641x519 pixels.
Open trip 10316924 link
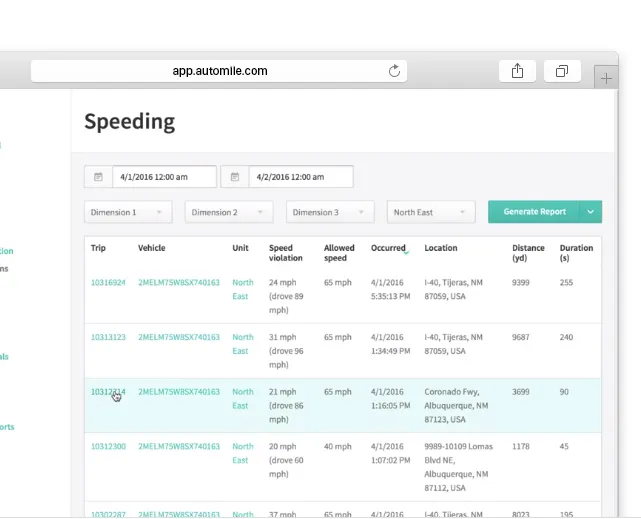pos(108,282)
